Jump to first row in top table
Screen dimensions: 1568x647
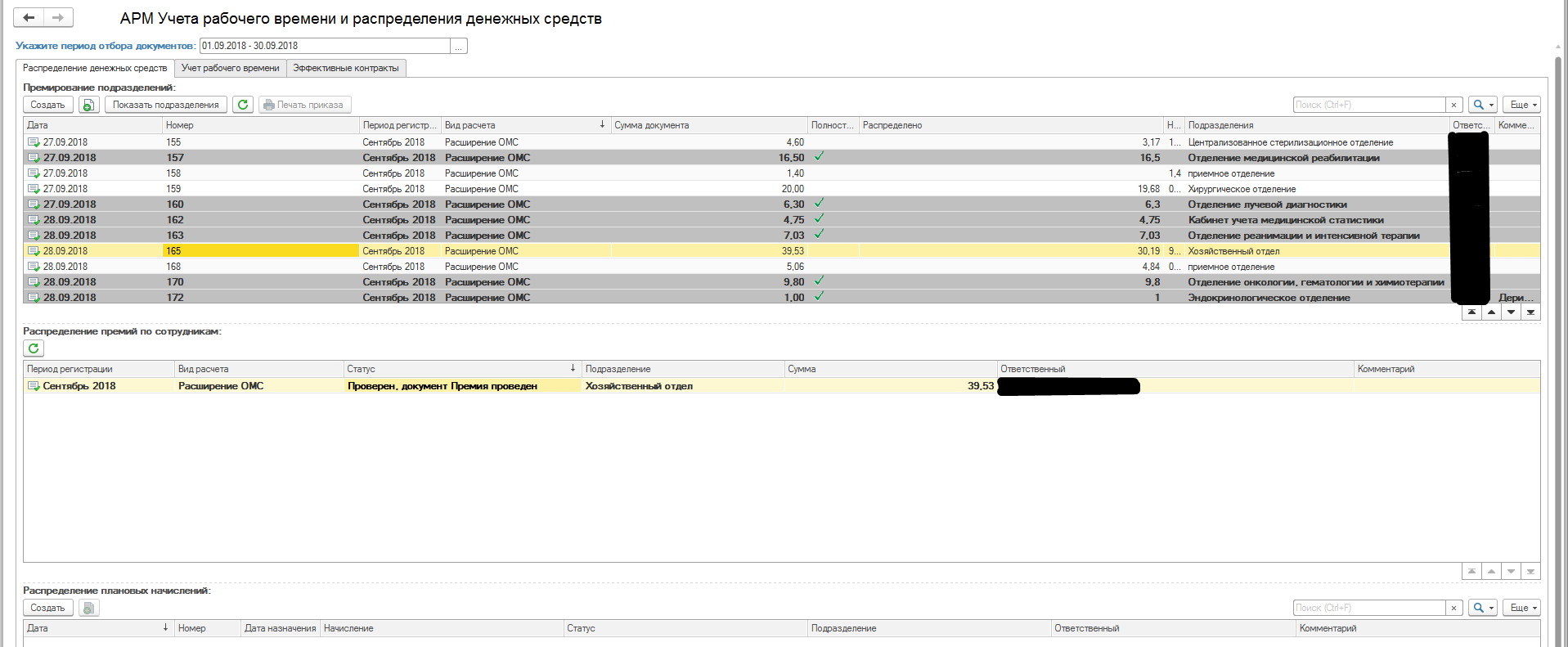click(1471, 312)
